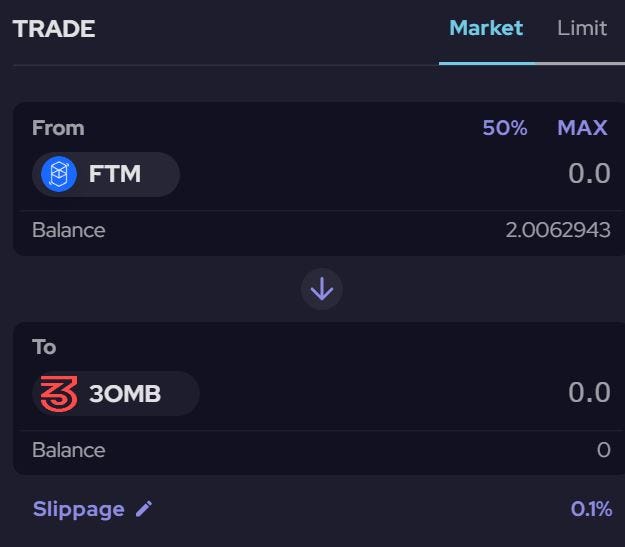Click the Balance label under FTM
The image size is (625, 547).
[69, 230]
